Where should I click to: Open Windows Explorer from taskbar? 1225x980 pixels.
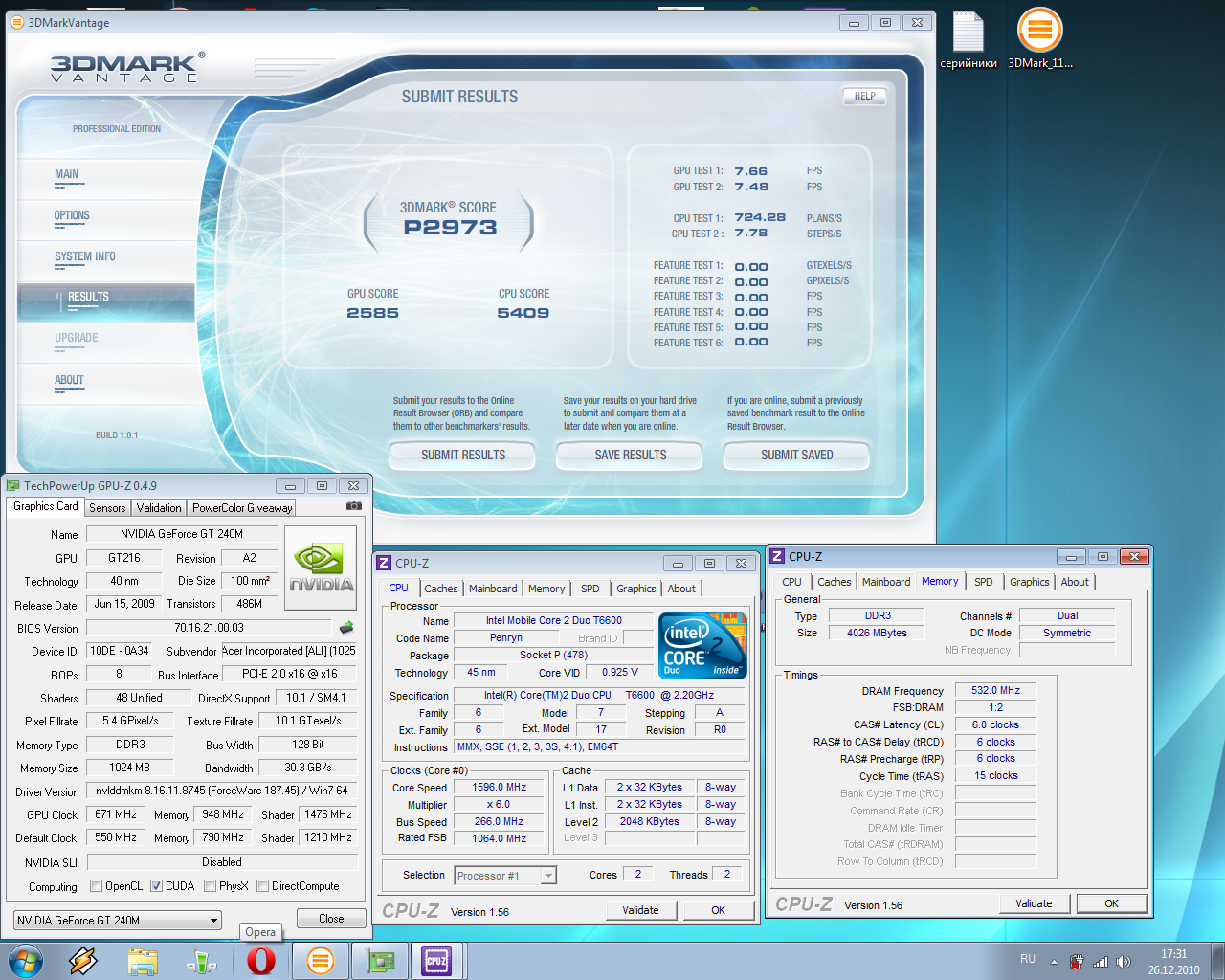[x=143, y=961]
